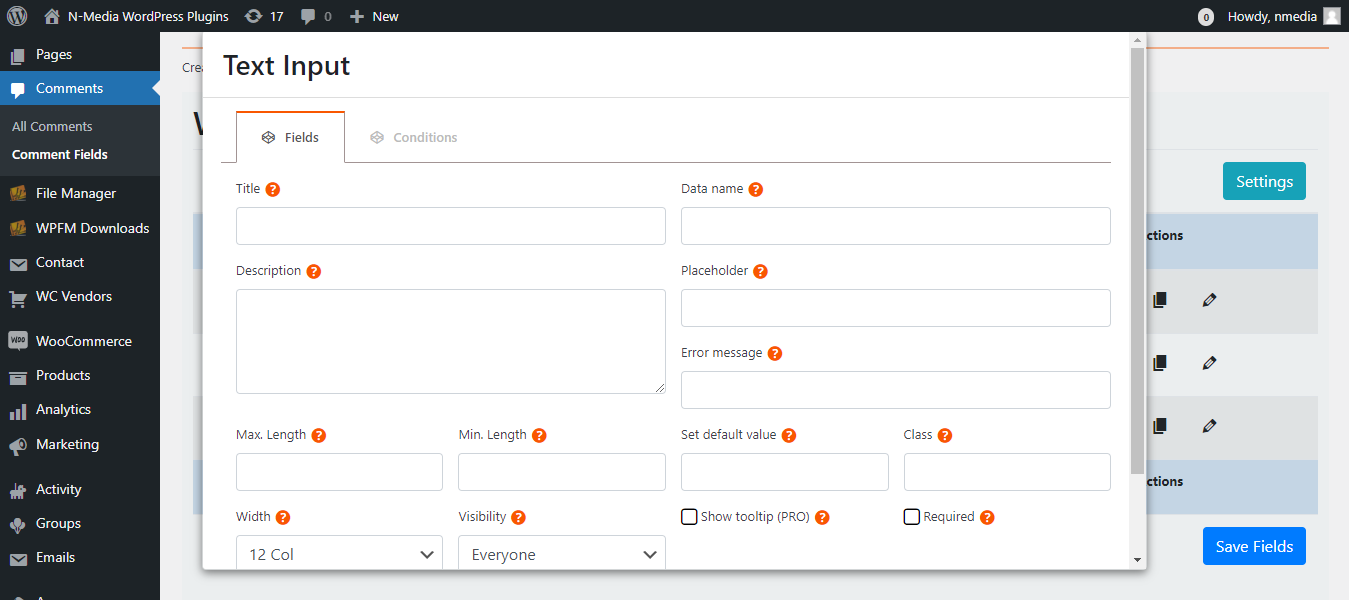Click the first row's pencil edit icon

click(x=1210, y=300)
